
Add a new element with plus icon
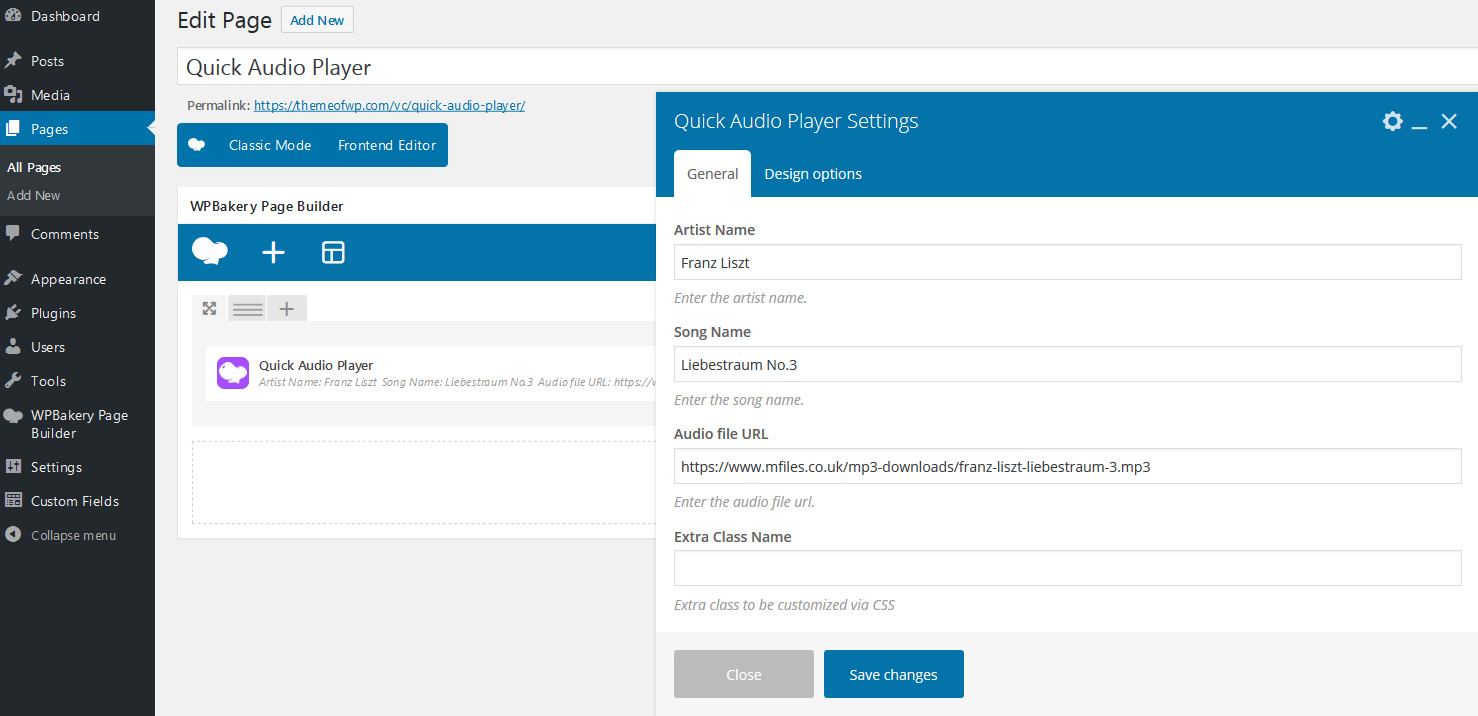pos(273,252)
